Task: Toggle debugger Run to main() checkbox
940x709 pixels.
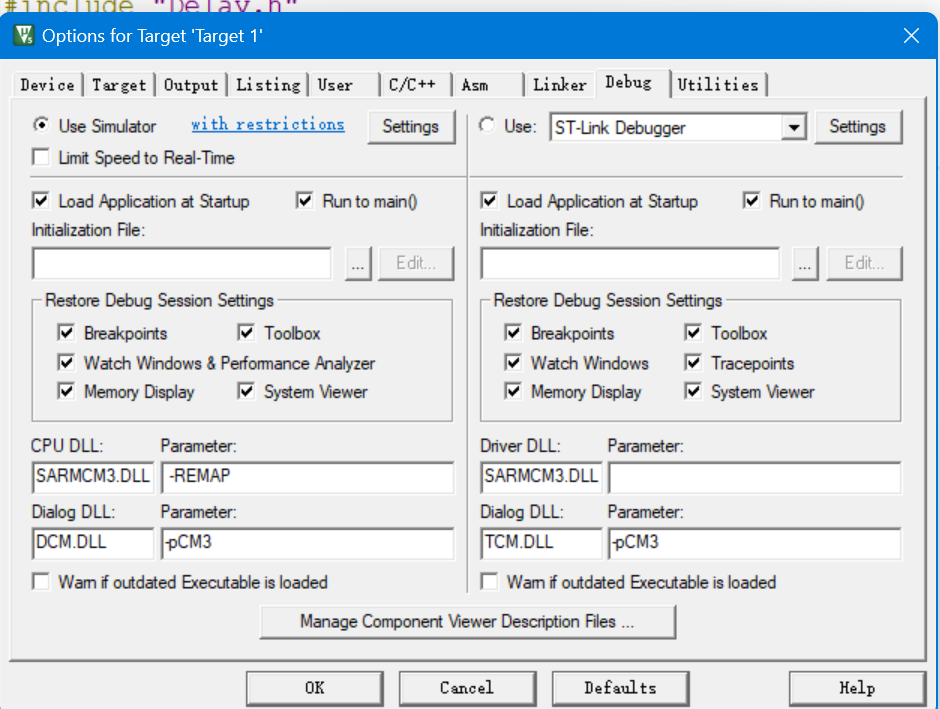Action: point(752,201)
